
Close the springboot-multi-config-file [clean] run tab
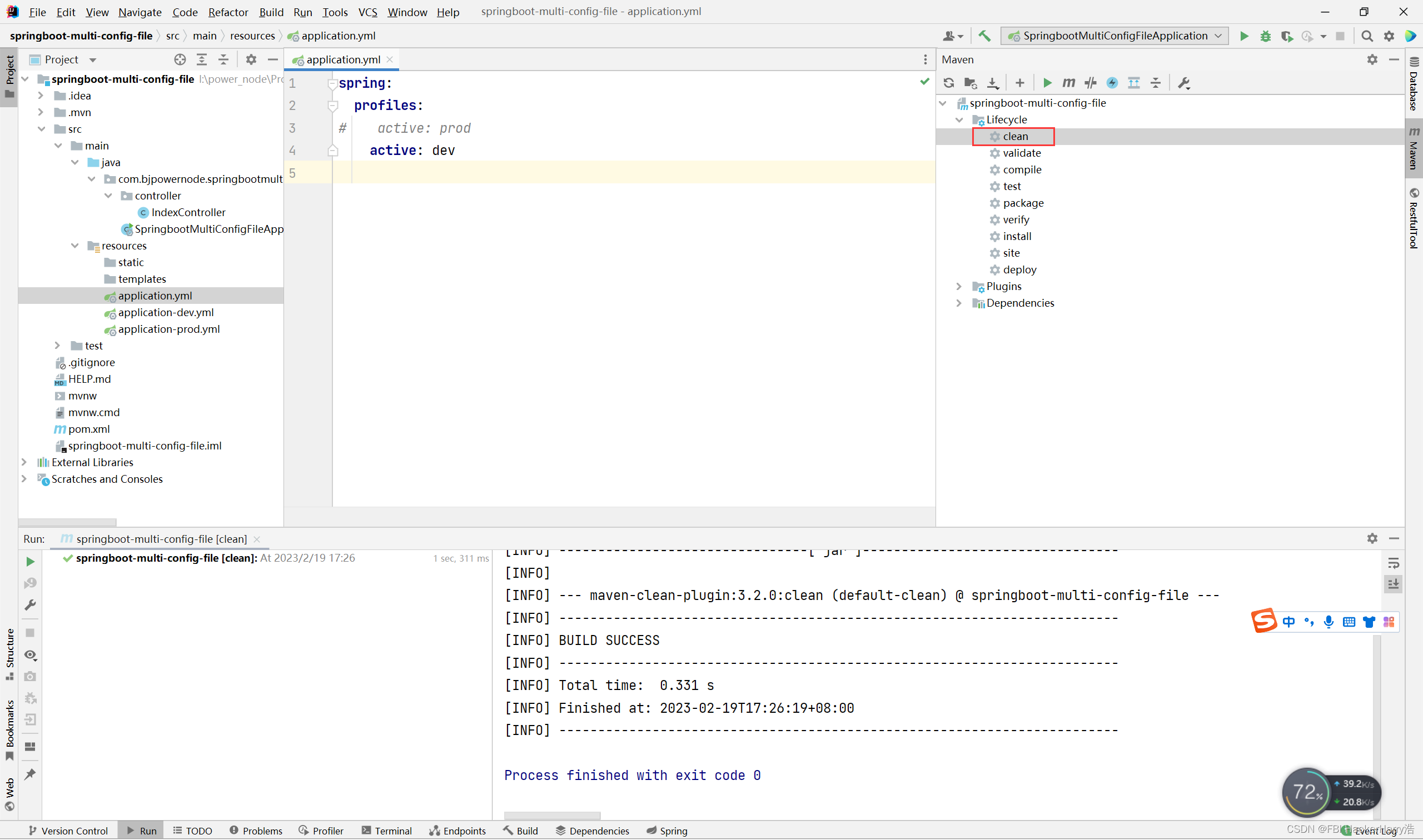pos(256,539)
